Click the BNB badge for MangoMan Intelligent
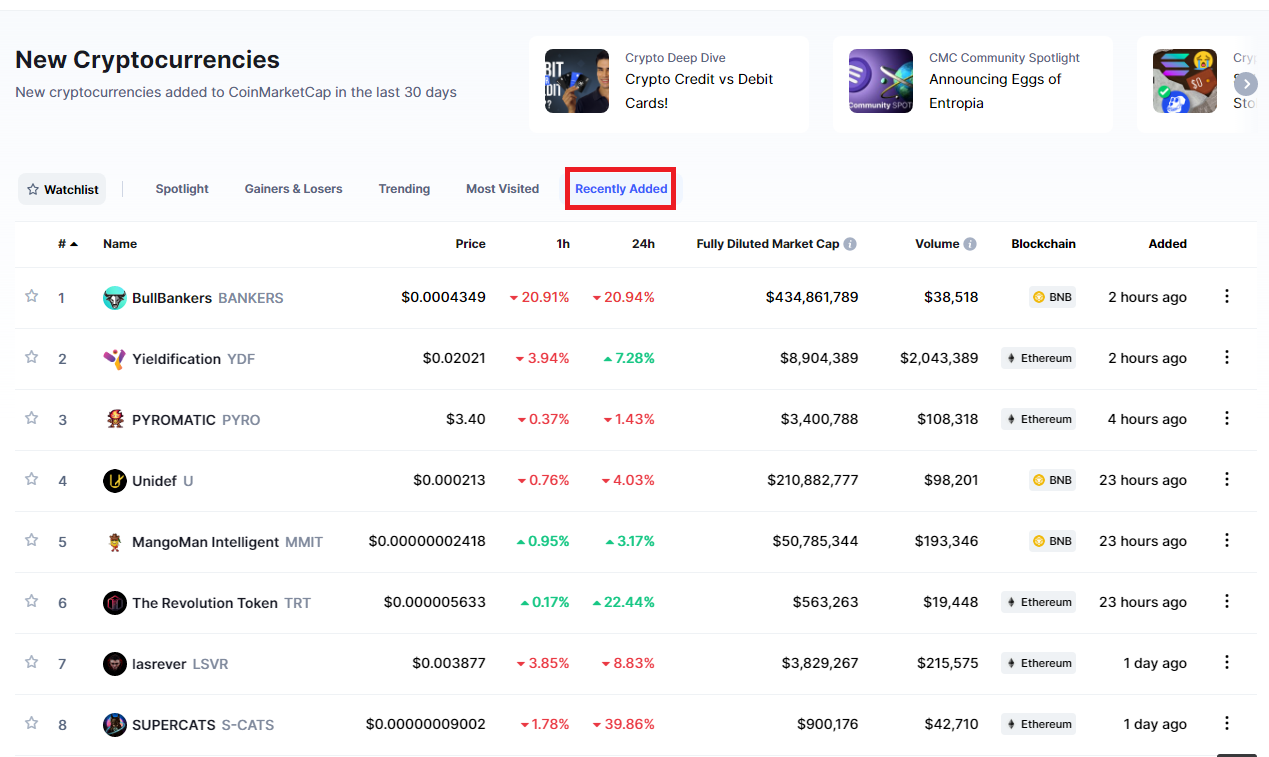The height and width of the screenshot is (757, 1269). 1052,541
